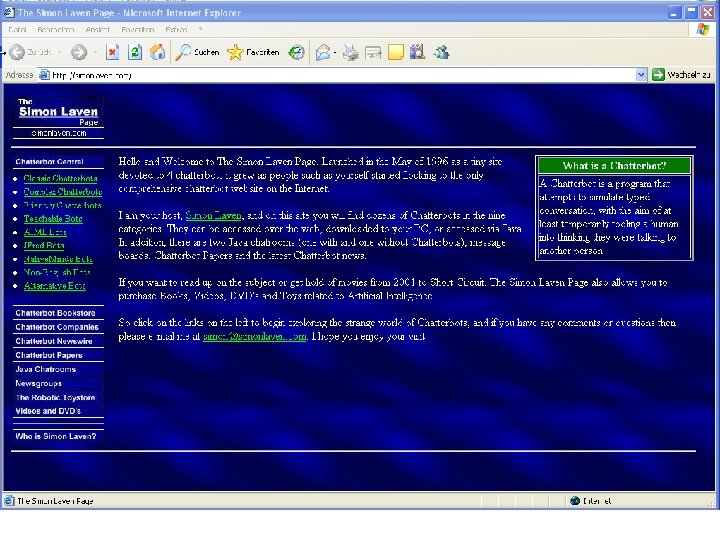Open the Ansicht menu
This screenshot has height=540, width=720.
pos(98,29)
